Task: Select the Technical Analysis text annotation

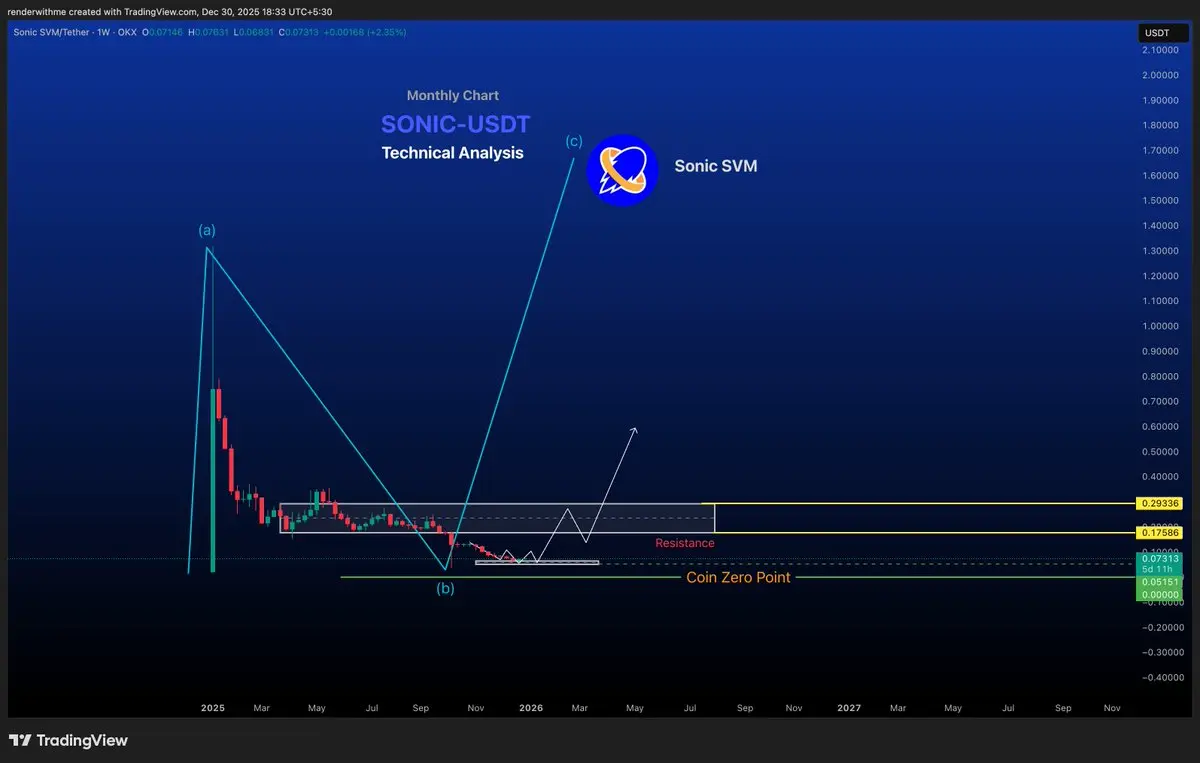Action: (x=453, y=153)
